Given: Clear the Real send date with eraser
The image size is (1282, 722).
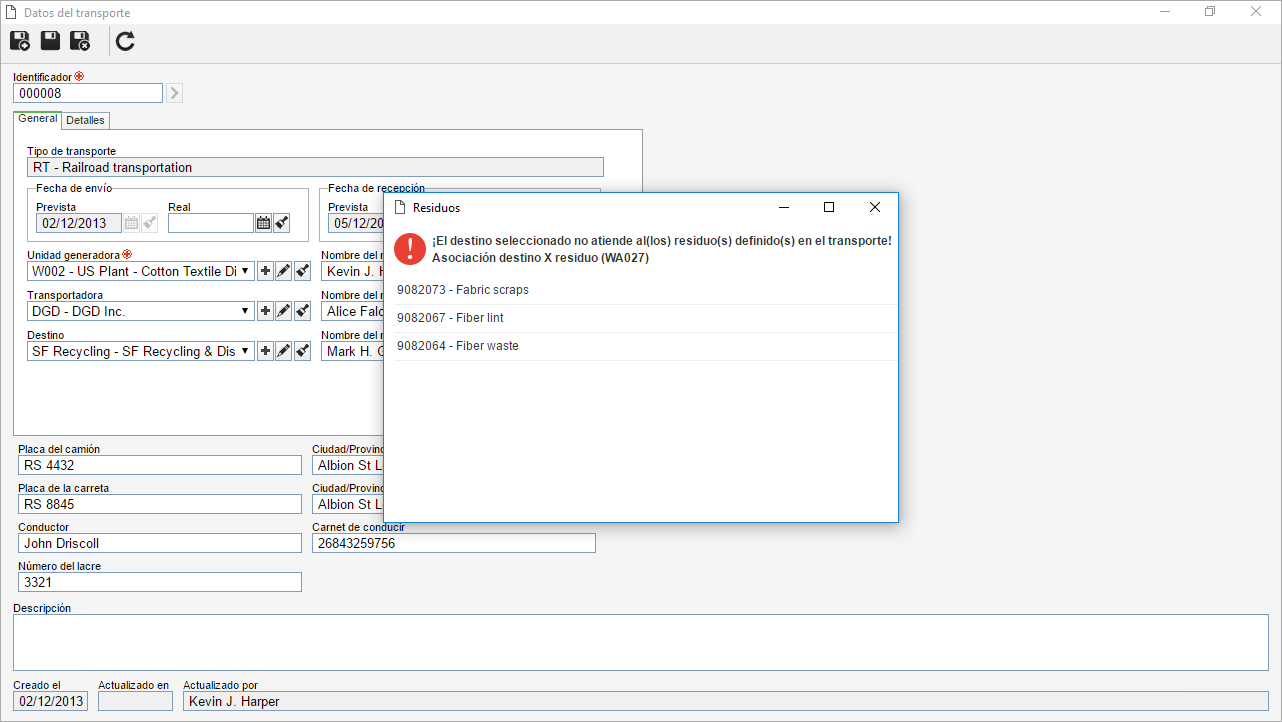Looking at the screenshot, I should [281, 223].
